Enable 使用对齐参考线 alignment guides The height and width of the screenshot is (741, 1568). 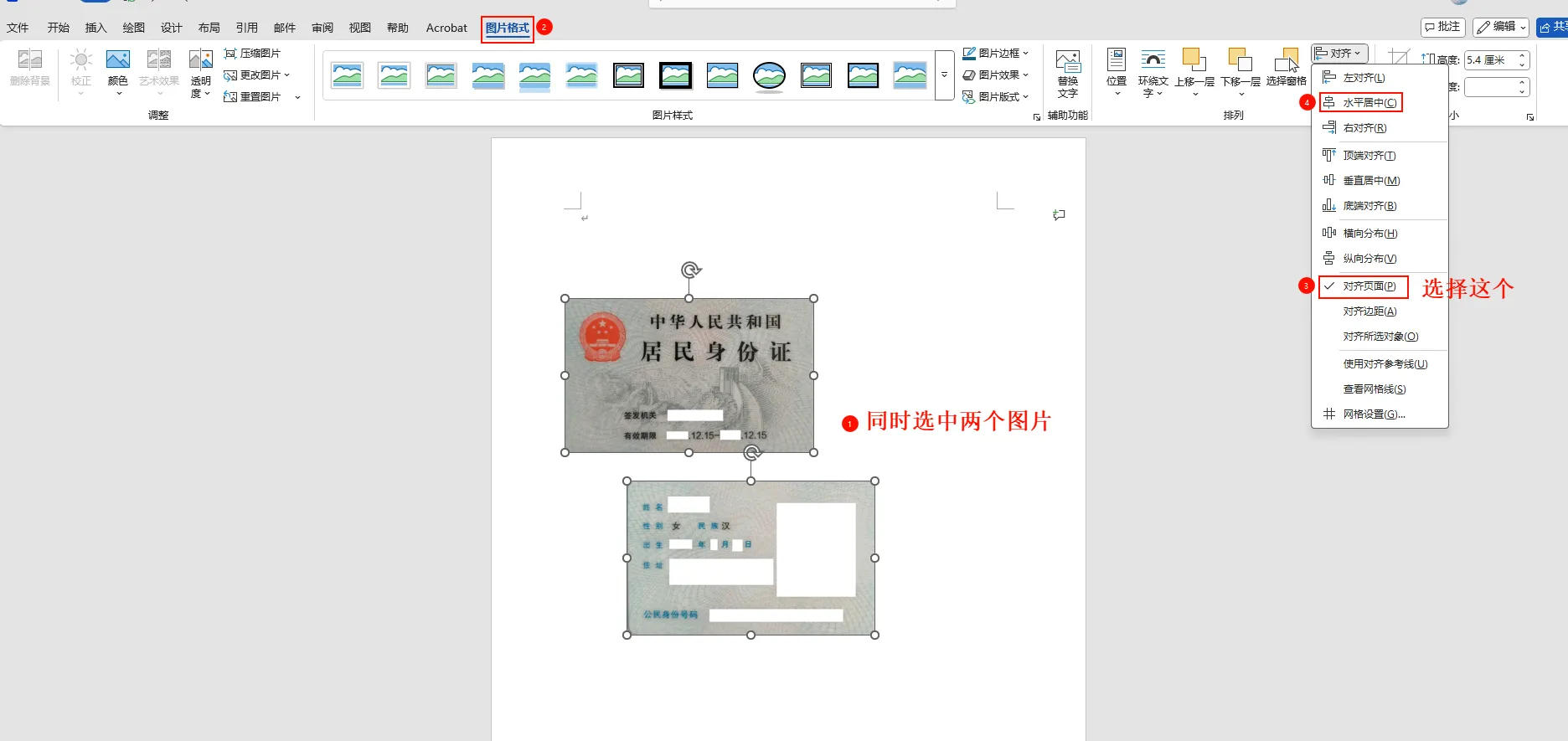1385,364
